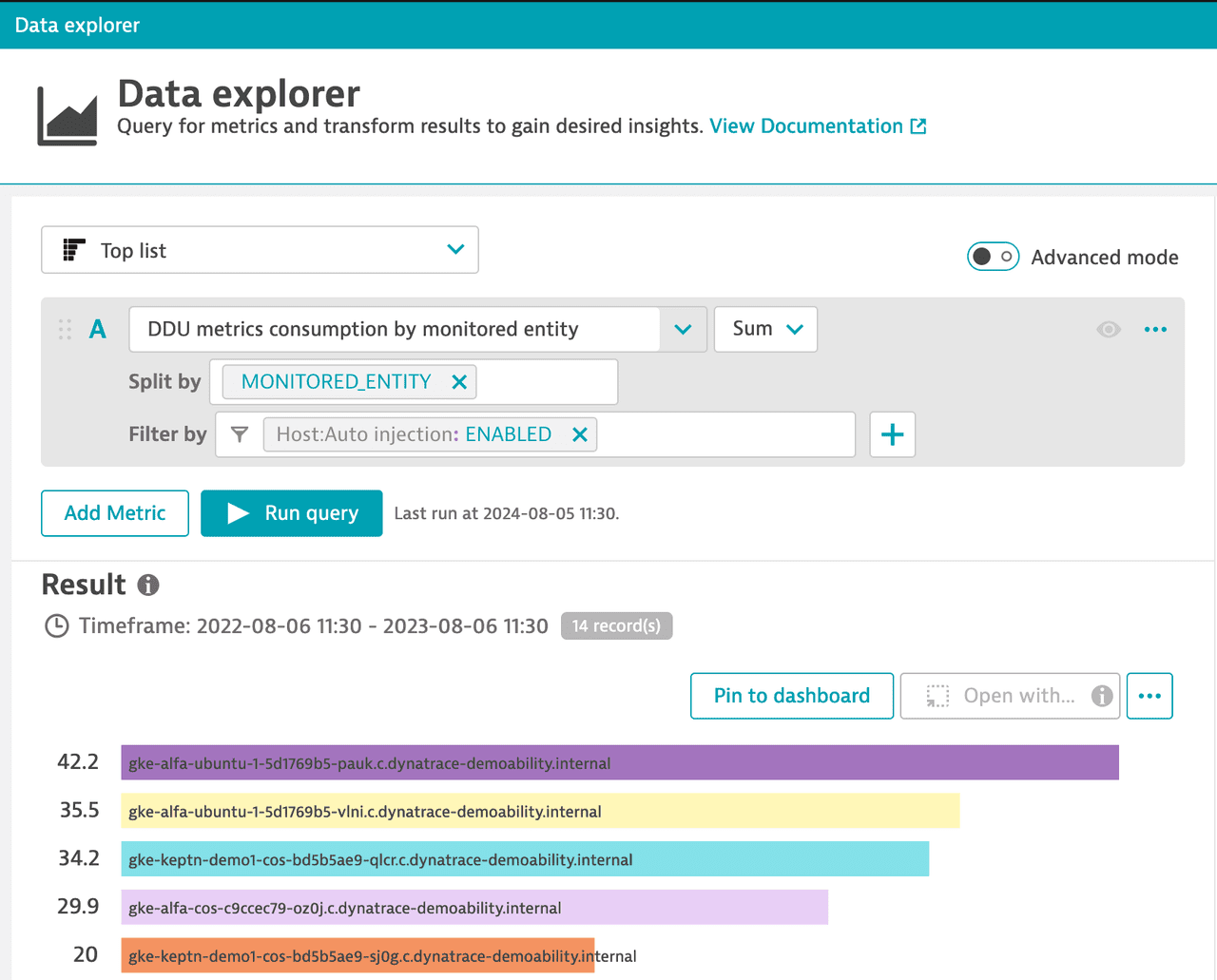Image resolution: width=1217 pixels, height=980 pixels.
Task: Click the Open with... button
Action: pyautogui.click(x=1010, y=696)
